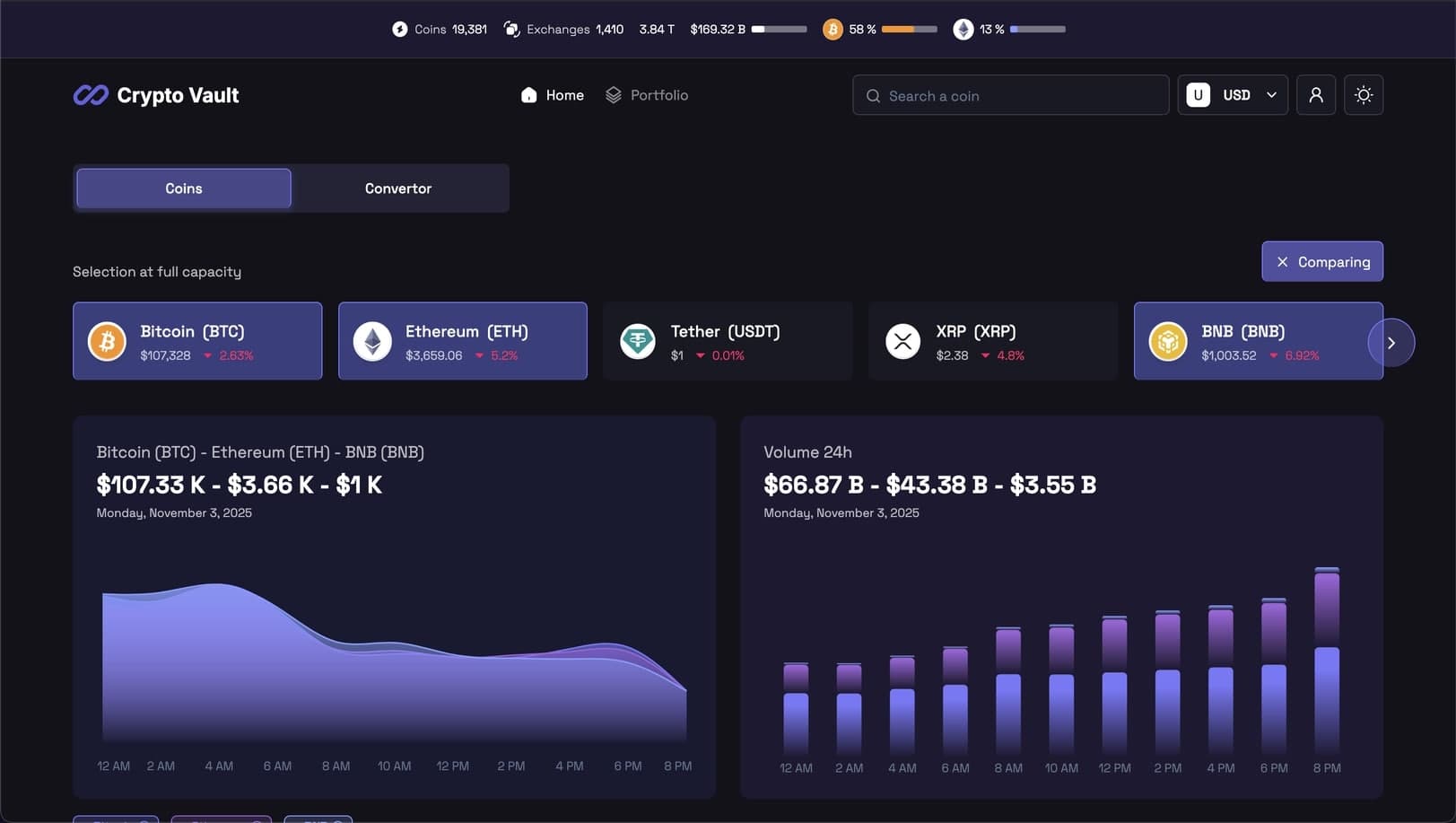Click the Ethereum dominance icon in status bar
Viewport: 1456px width, 823px height.
[x=963, y=28]
